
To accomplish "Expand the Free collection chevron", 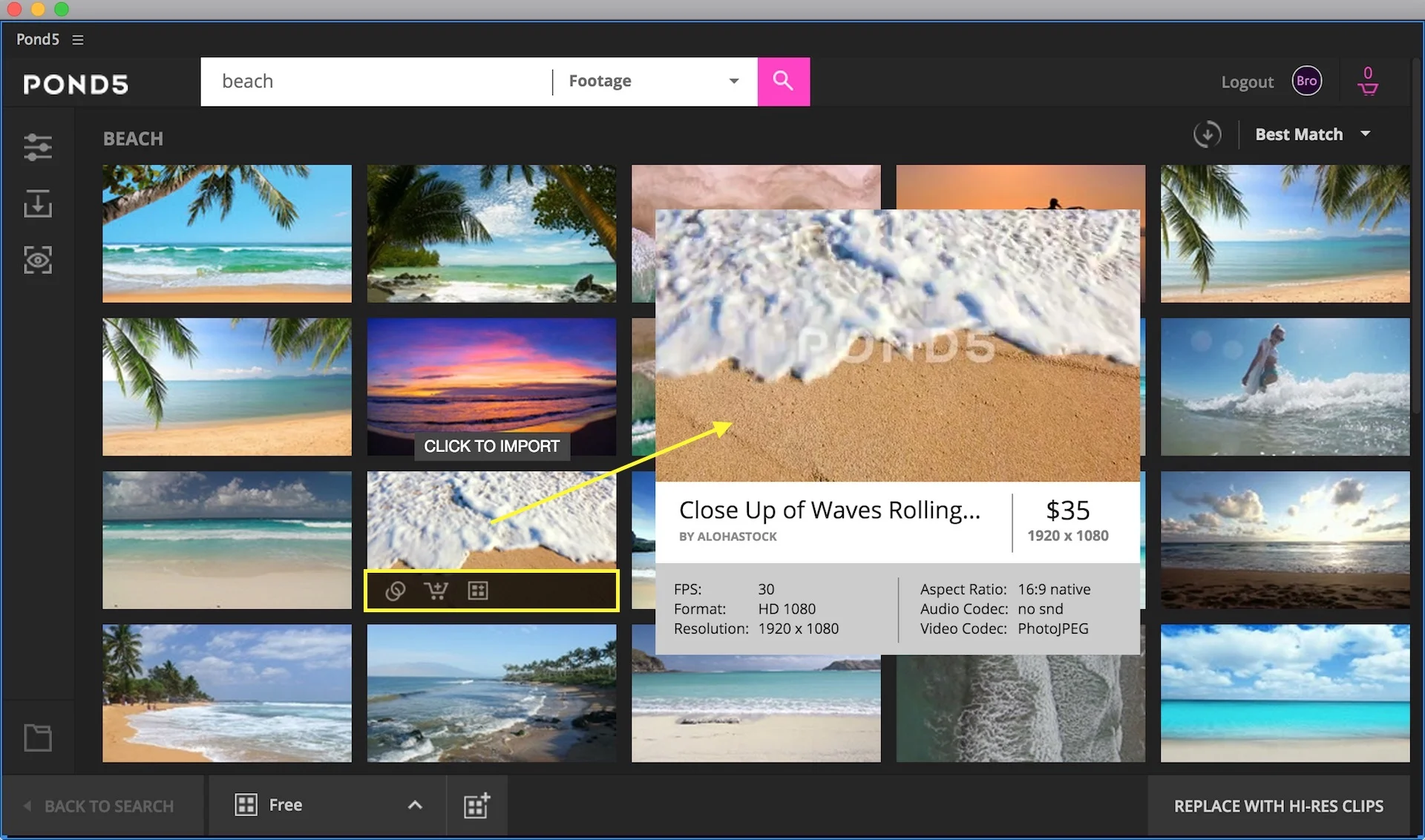I will 415,805.
